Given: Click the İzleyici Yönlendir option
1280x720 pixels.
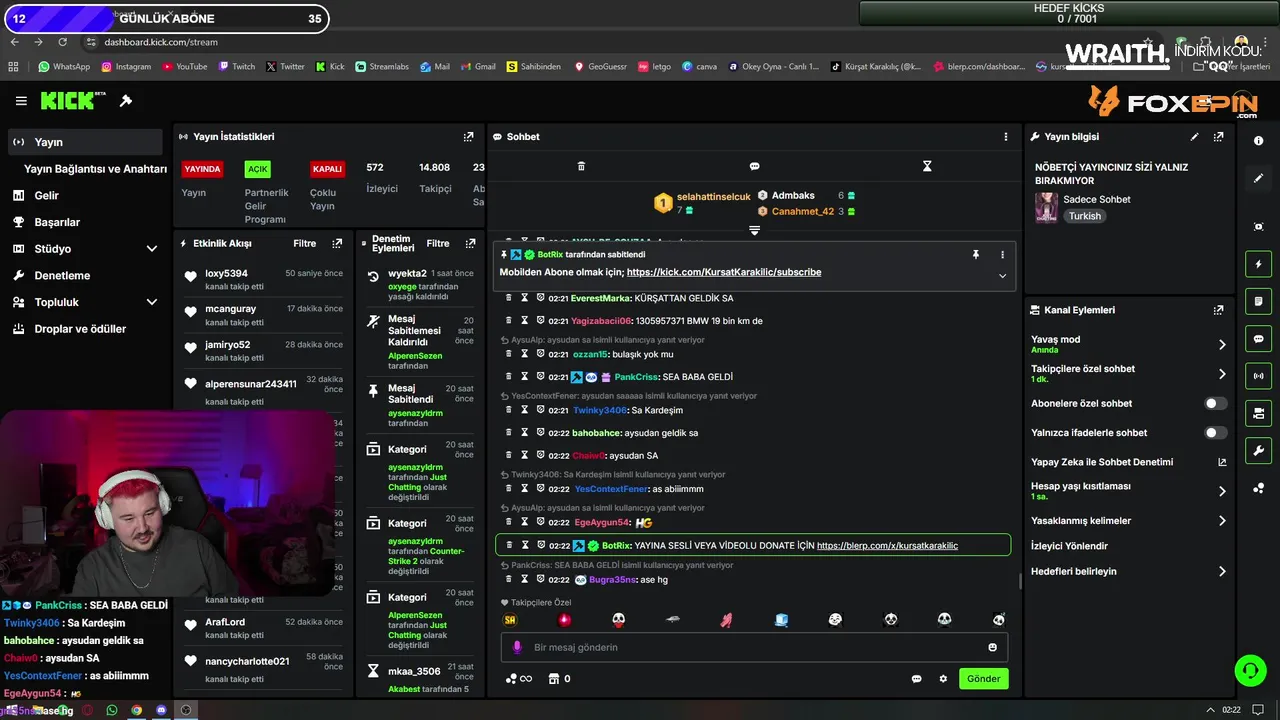Looking at the screenshot, I should pyautogui.click(x=1069, y=546).
